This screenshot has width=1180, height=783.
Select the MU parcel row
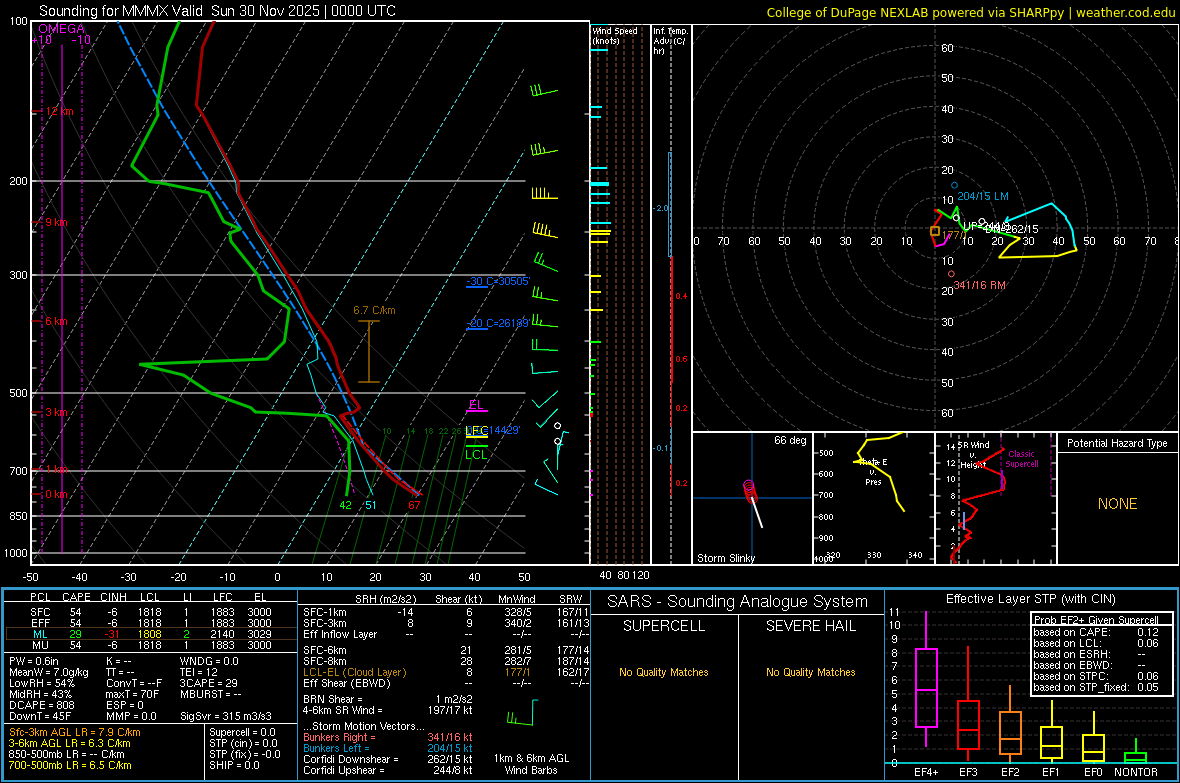(x=151, y=645)
